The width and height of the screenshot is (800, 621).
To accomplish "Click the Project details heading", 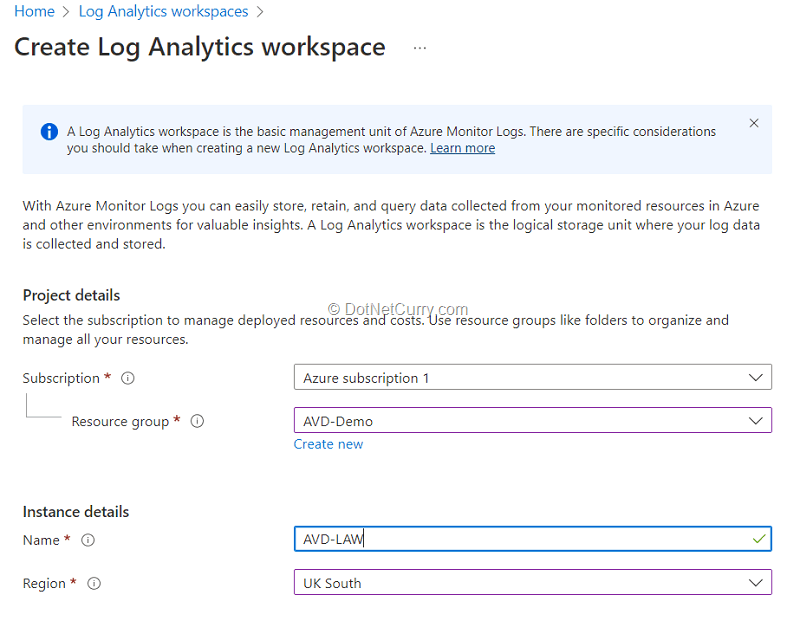I will (x=71, y=295).
